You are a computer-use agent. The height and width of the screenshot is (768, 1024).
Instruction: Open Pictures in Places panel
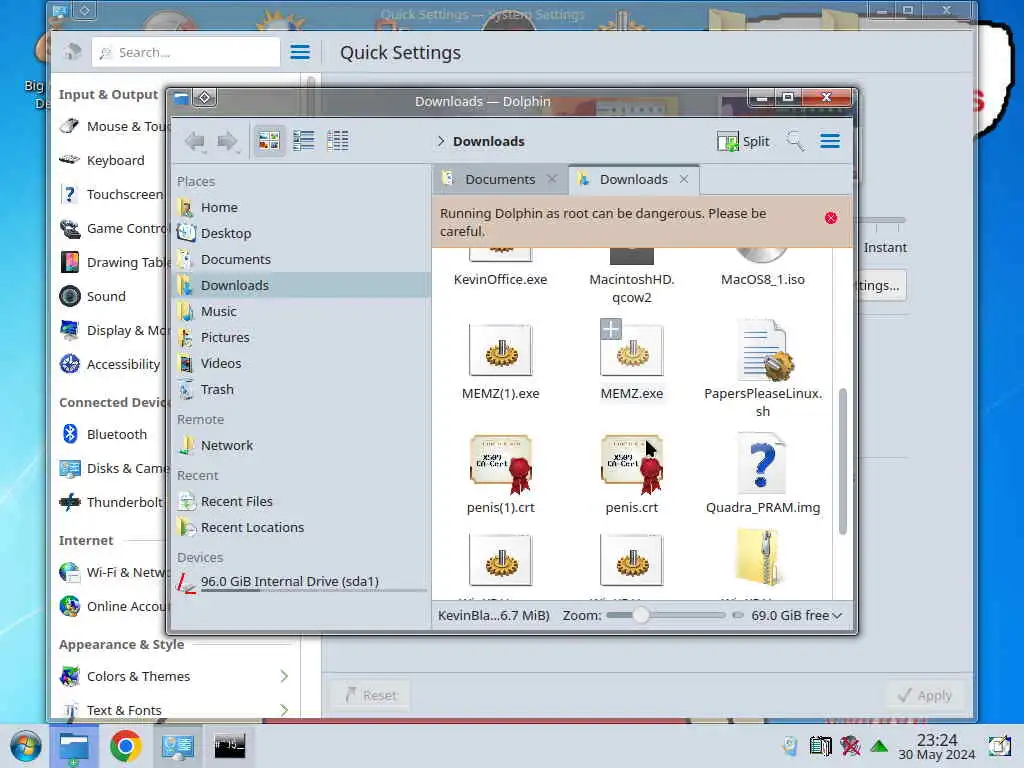pos(302,338)
